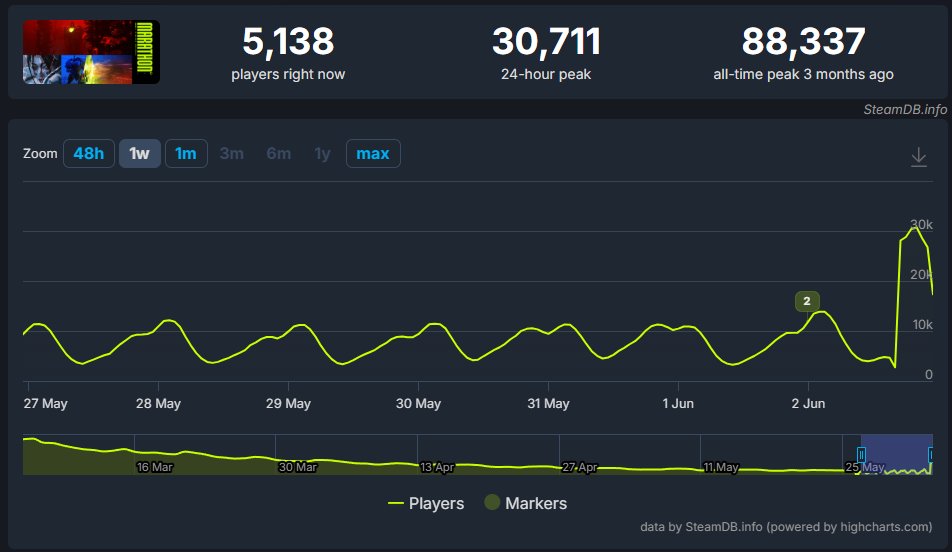The width and height of the screenshot is (952, 552).
Task: Grab the left navigator range handle
Action: pyautogui.click(x=861, y=454)
